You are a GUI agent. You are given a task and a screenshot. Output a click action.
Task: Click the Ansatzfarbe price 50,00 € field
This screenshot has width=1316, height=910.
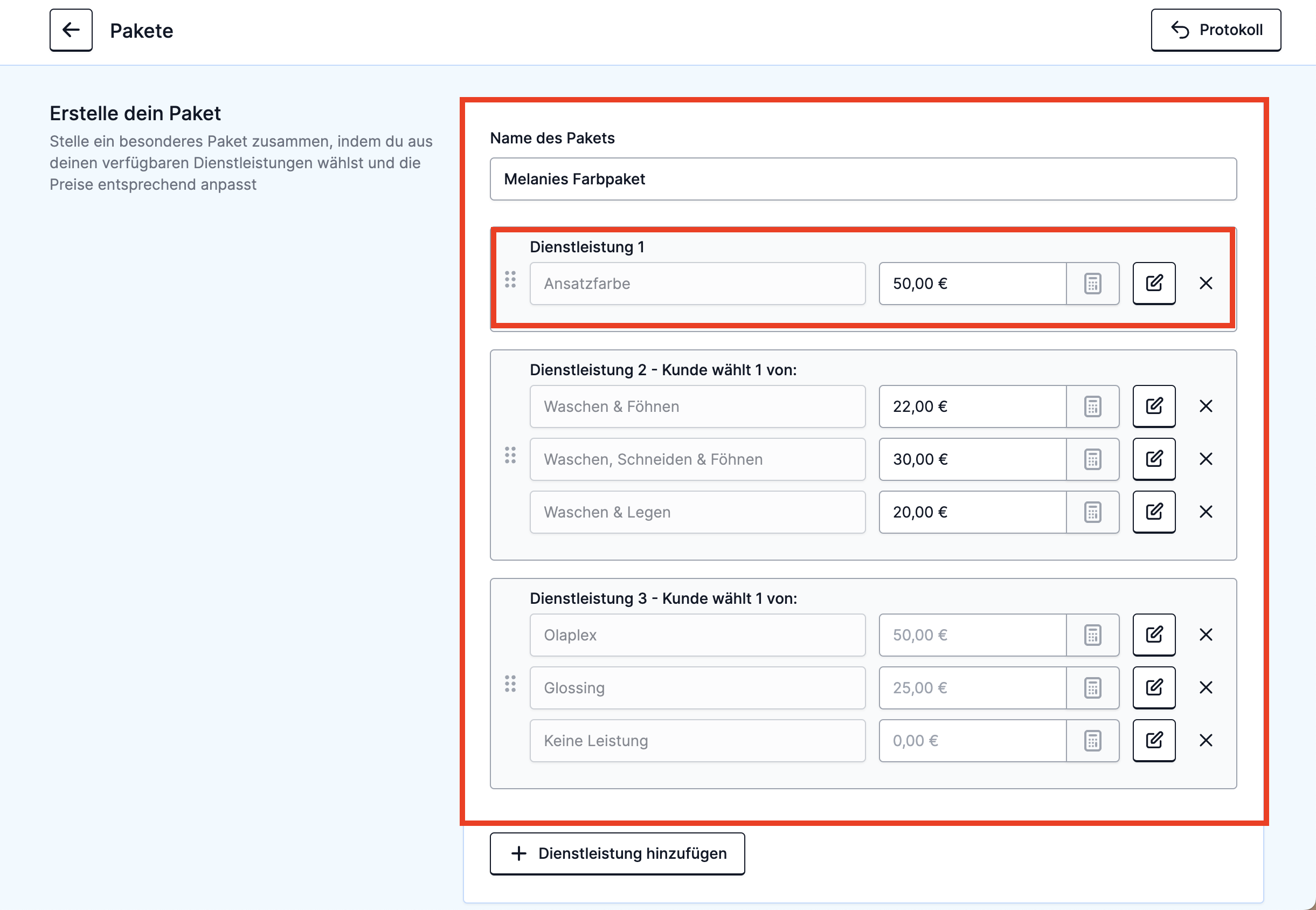(x=972, y=284)
